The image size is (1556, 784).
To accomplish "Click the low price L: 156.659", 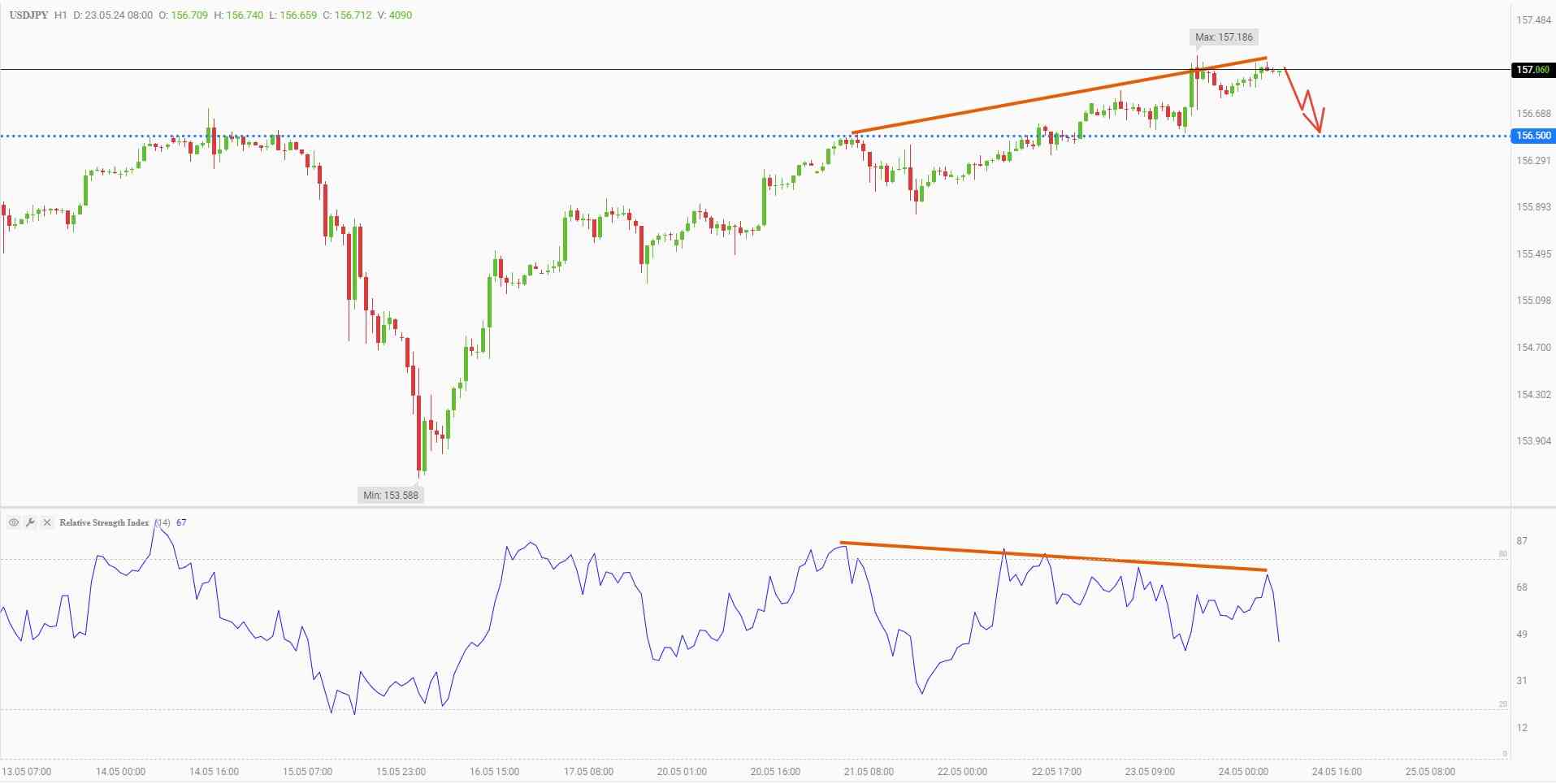I will [293, 15].
